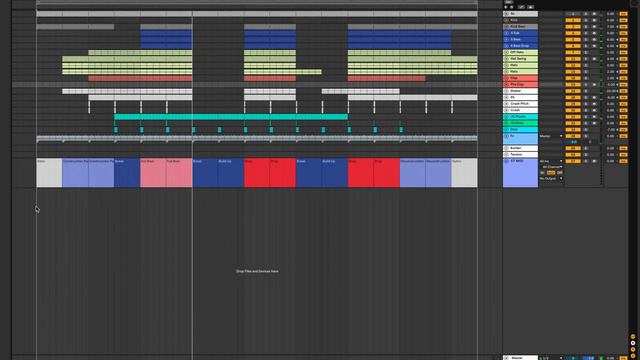The image size is (640, 360).
Task: Show or hide the In/Out section selector
Action: coord(633,336)
